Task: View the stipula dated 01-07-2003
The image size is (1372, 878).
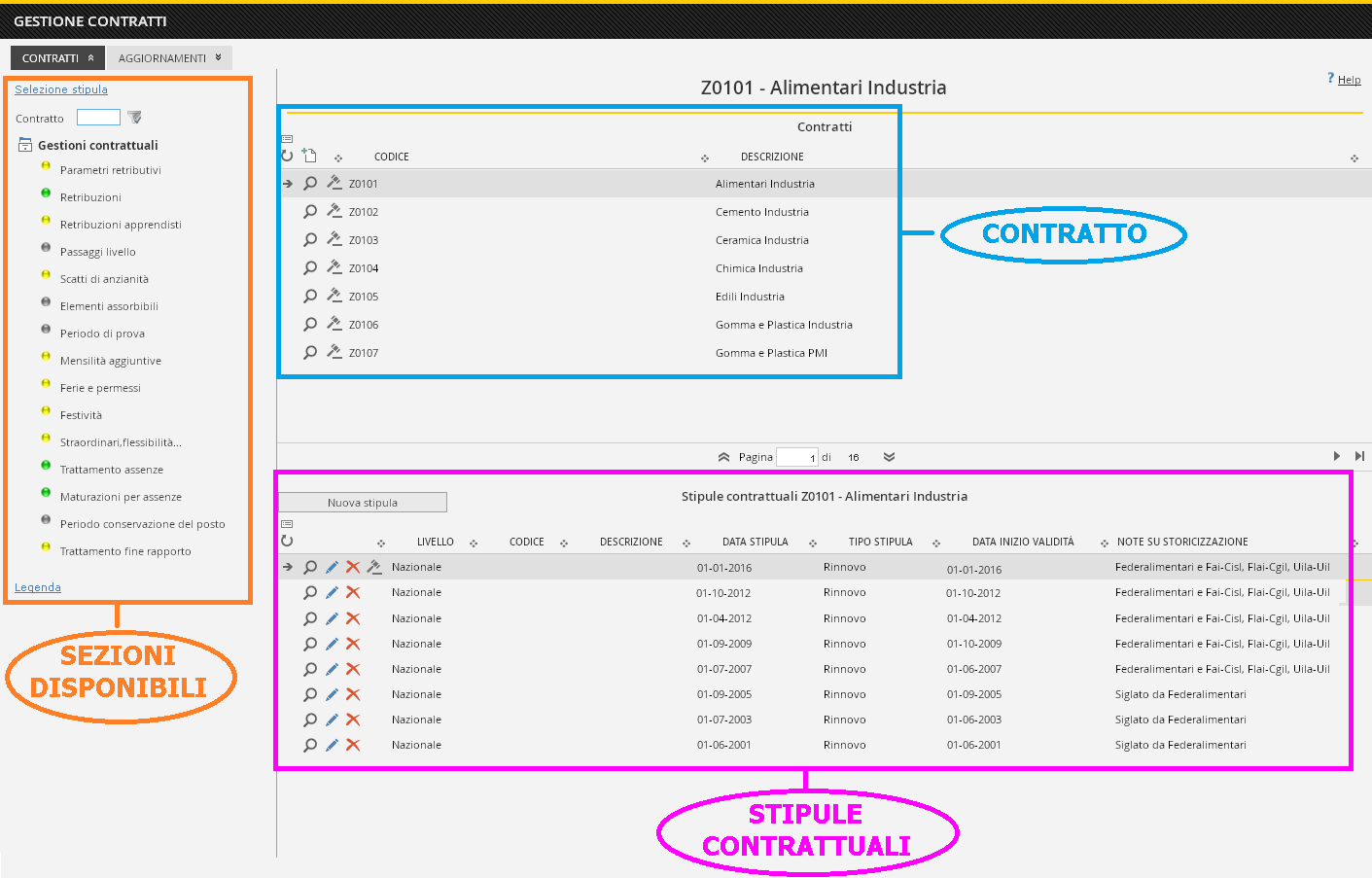Action: [x=310, y=720]
